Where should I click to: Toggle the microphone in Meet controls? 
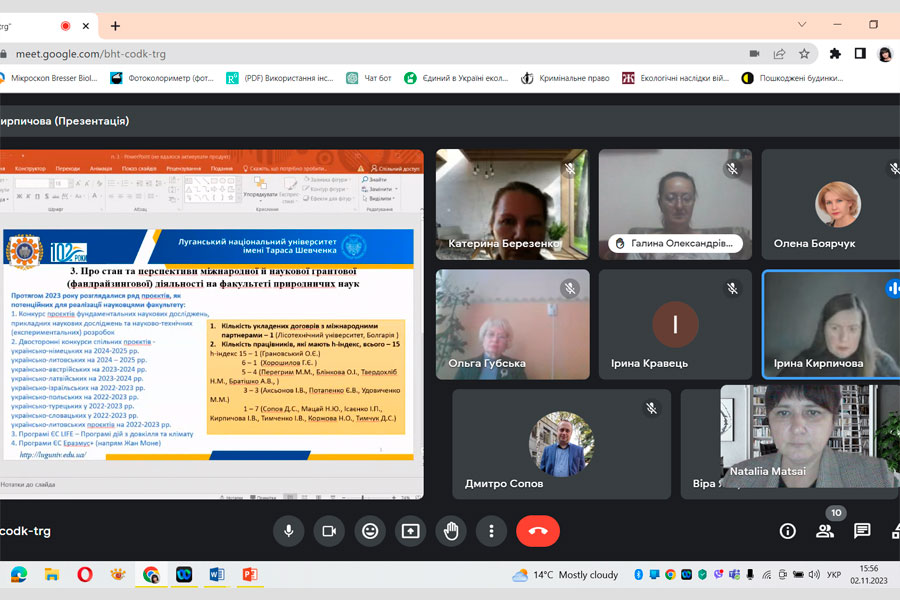coord(288,531)
